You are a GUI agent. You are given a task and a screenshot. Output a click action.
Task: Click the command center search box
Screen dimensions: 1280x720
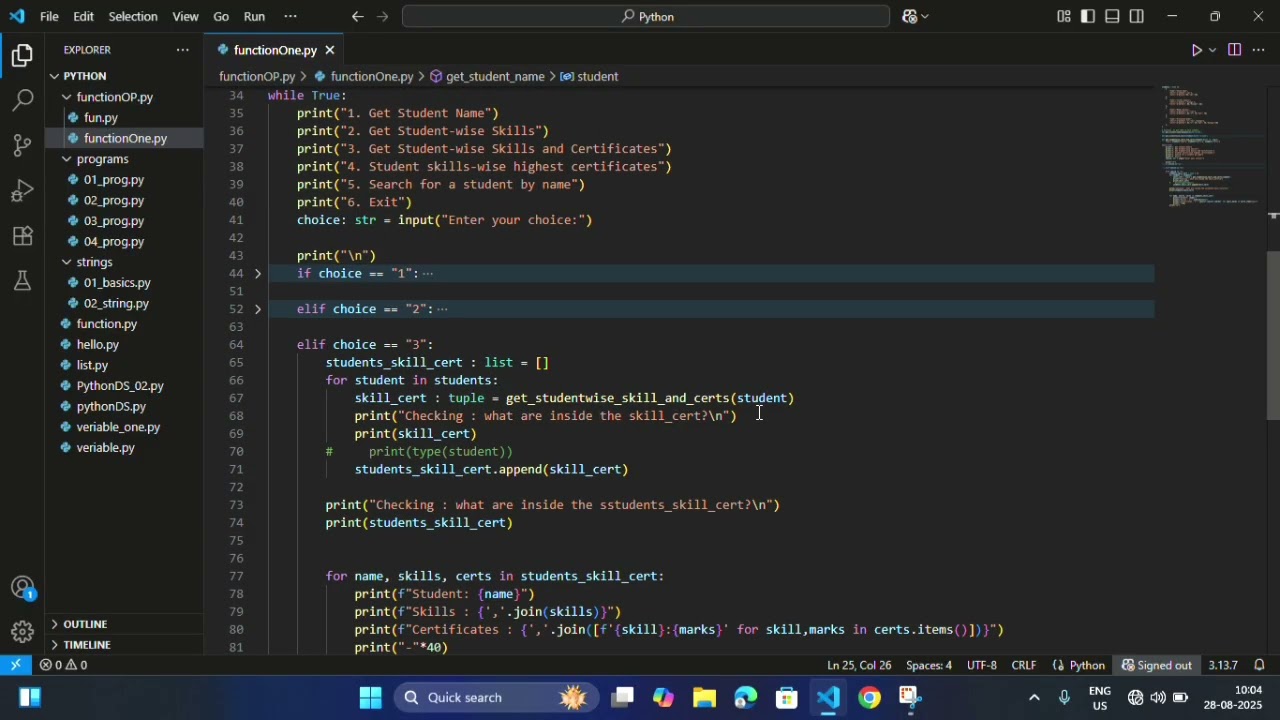(x=646, y=16)
